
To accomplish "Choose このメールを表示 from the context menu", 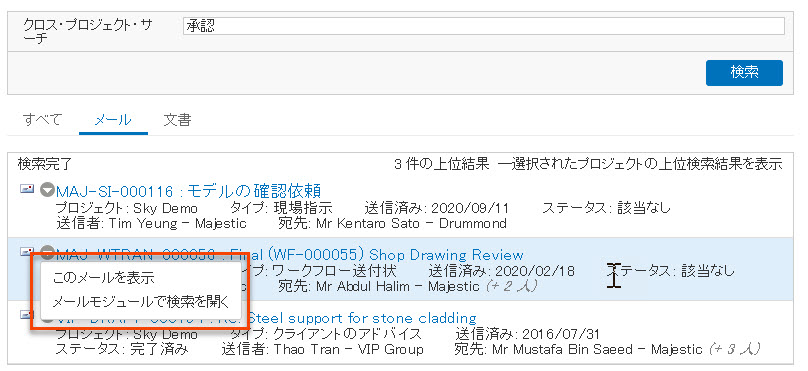I will pyautogui.click(x=103, y=278).
